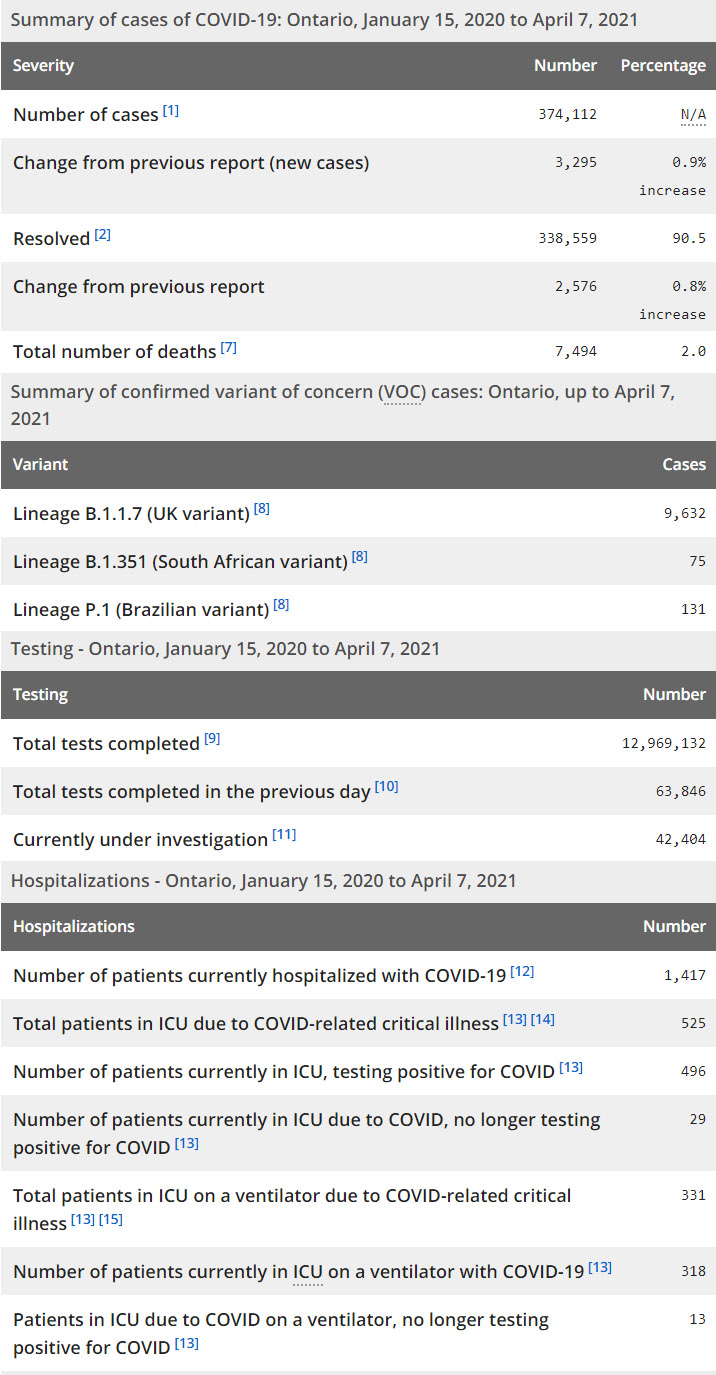Click the underlined ICU abbreviation in ventilator row
Screen dimensions: 716x1375
click(308, 1272)
